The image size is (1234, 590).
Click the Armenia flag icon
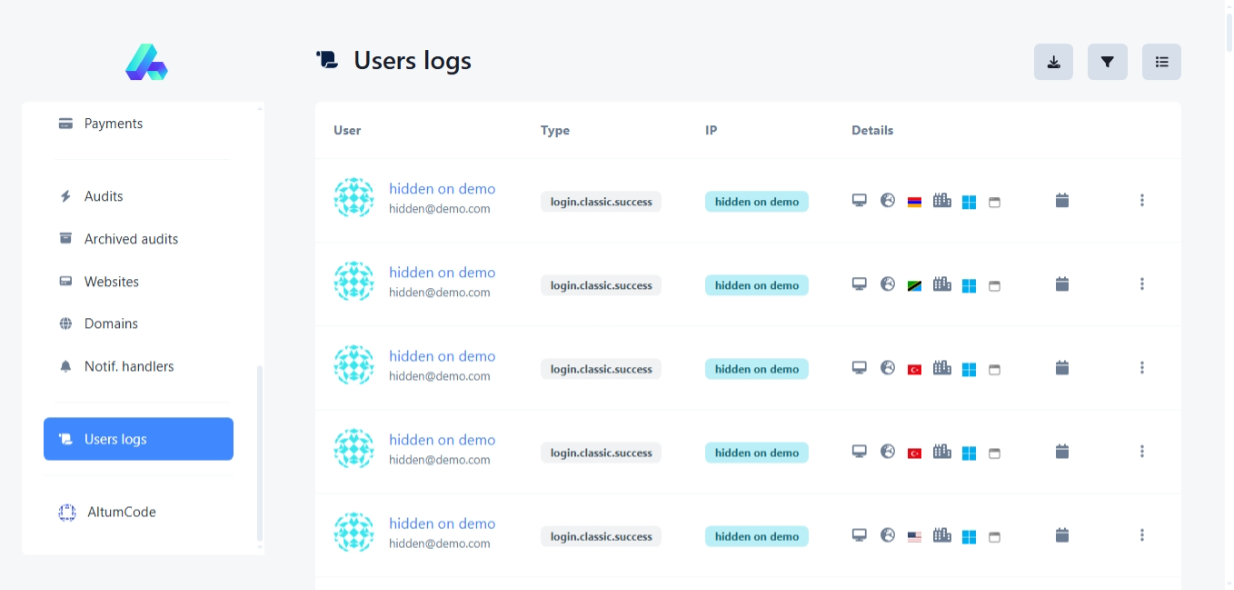click(914, 202)
